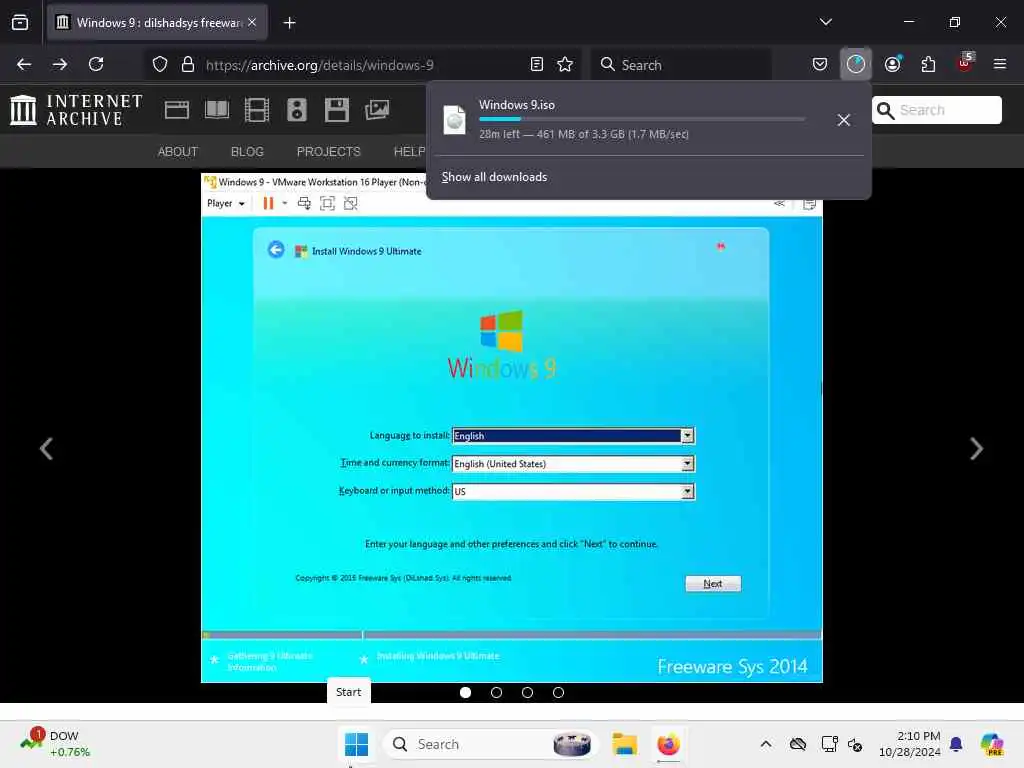Select first carousel dot
The image size is (1024, 768).
[x=466, y=692]
